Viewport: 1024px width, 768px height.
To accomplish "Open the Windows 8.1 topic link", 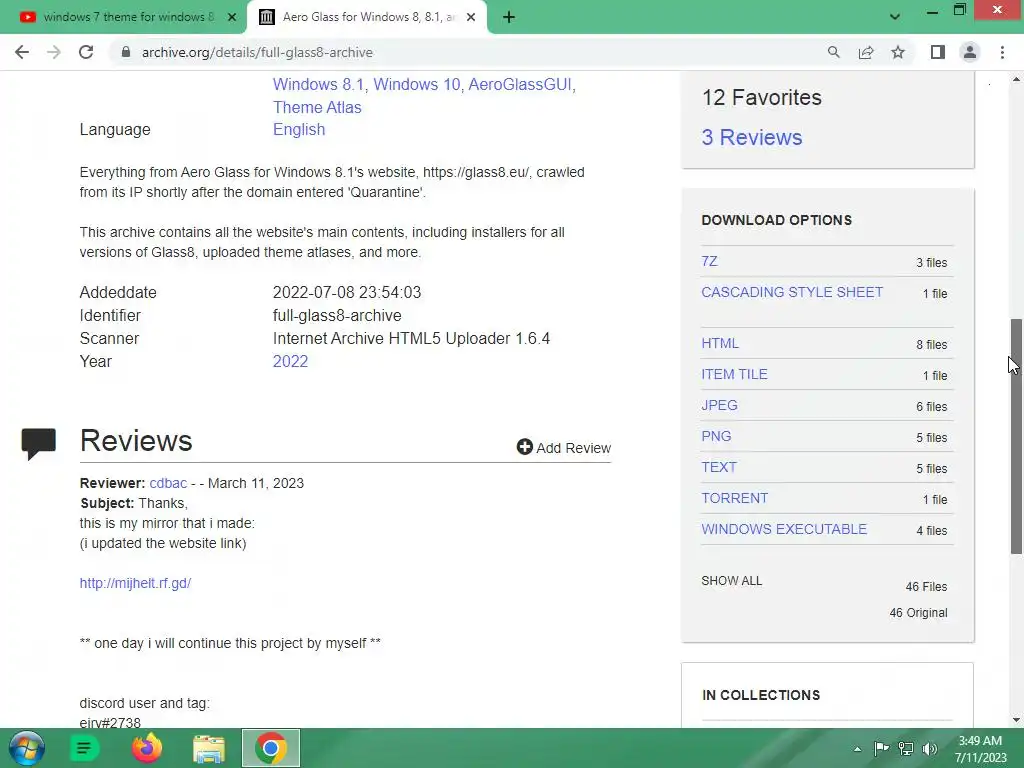I will pyautogui.click(x=318, y=84).
